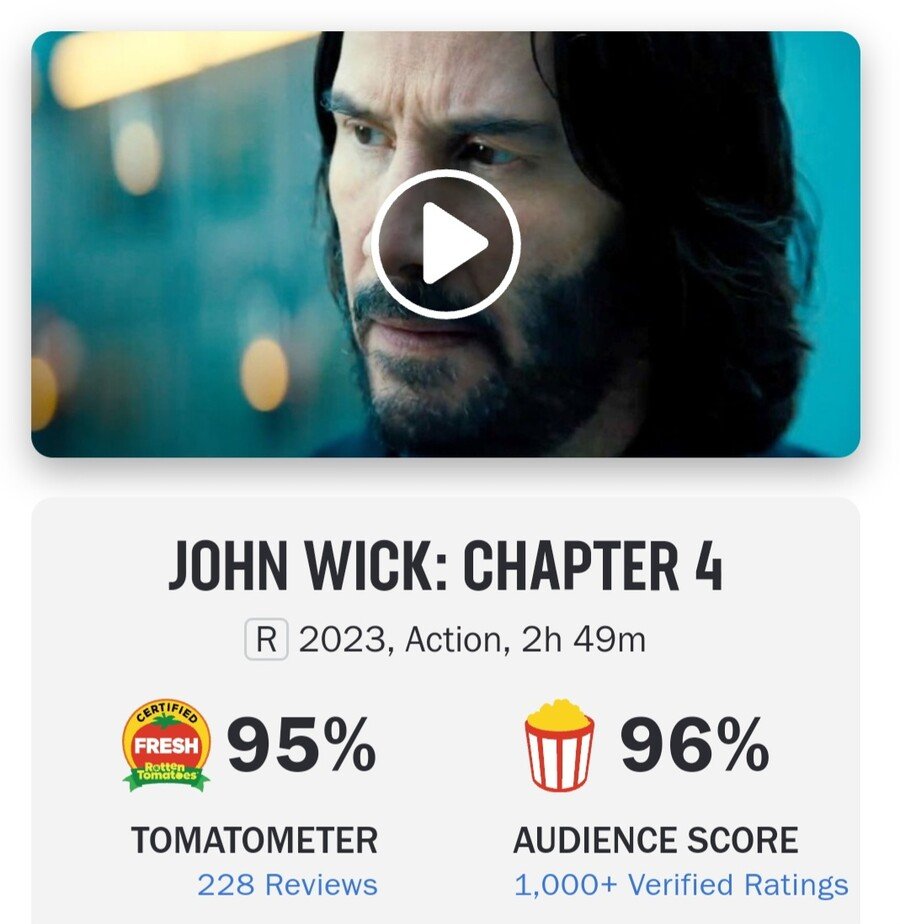
Task: Click the Certified Fresh tomato badge
Action: point(166,745)
